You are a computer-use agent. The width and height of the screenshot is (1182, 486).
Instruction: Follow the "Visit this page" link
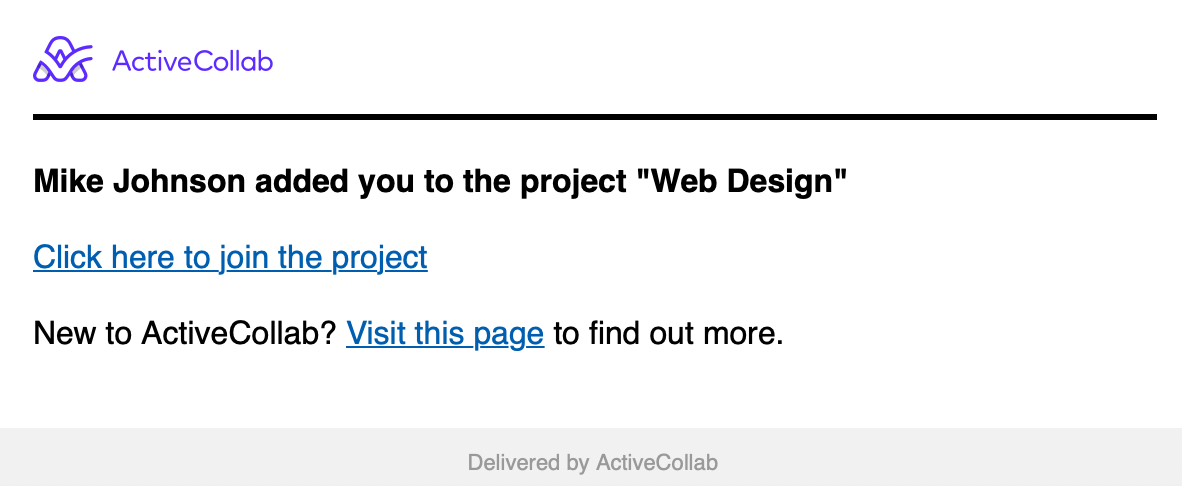(445, 333)
